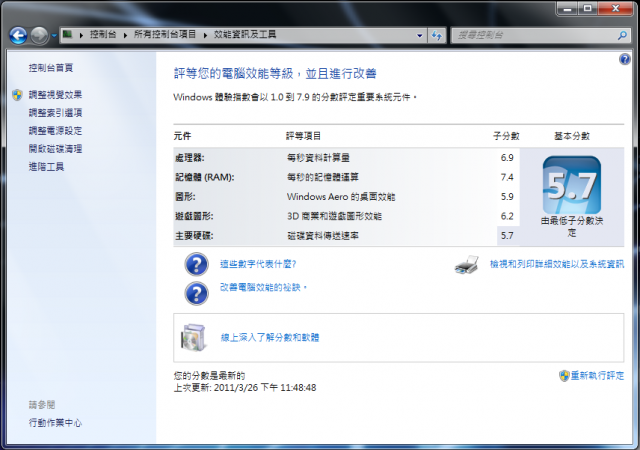Open help via the blue question mark icon
The height and width of the screenshot is (450, 640).
pos(624,60)
